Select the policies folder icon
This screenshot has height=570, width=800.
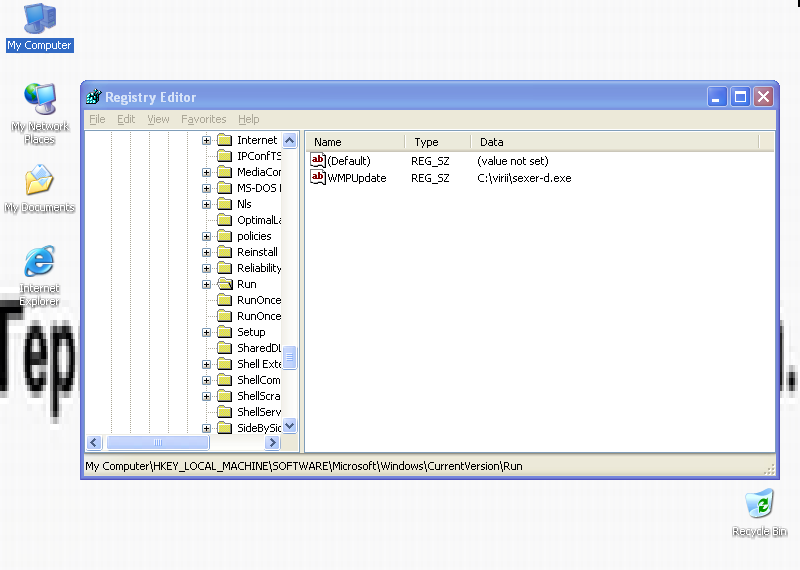pyautogui.click(x=224, y=236)
